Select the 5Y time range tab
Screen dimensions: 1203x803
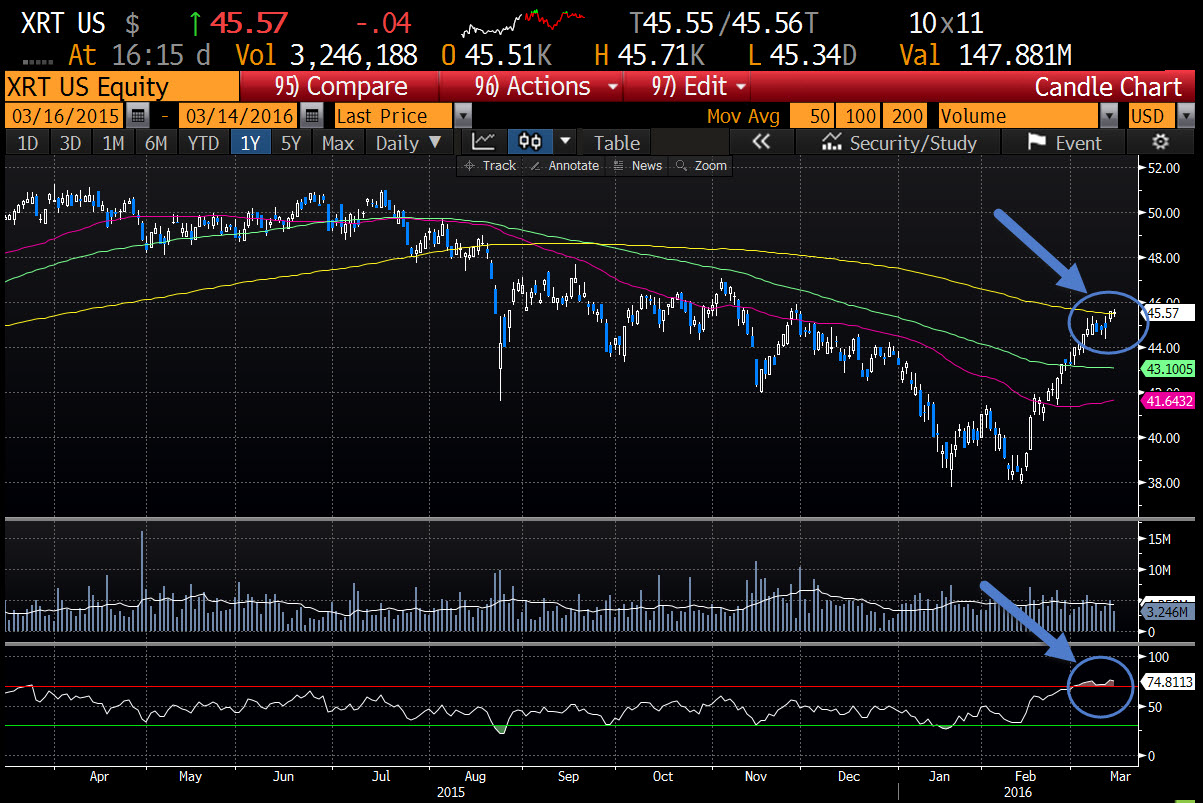[290, 143]
